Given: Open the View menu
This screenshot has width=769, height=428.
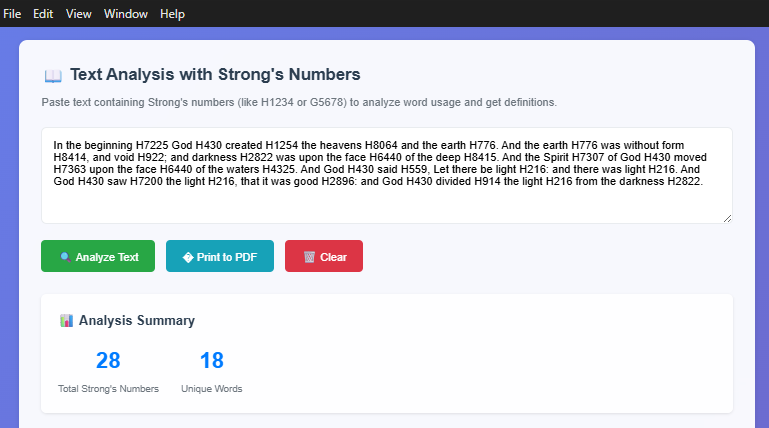Looking at the screenshot, I should click(x=78, y=14).
